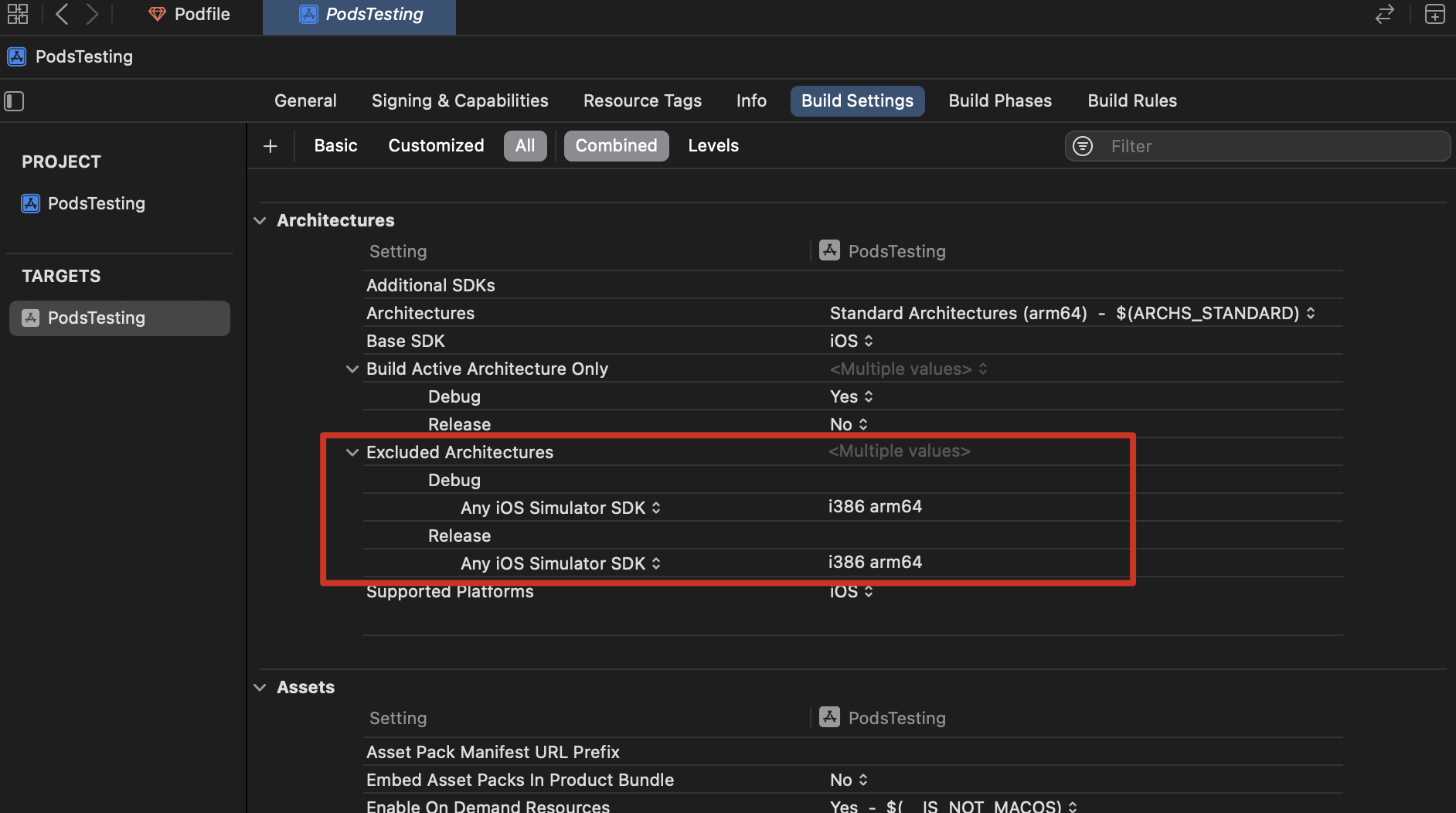Open the Resource Tags tab
This screenshot has height=813, width=1456.
click(642, 101)
